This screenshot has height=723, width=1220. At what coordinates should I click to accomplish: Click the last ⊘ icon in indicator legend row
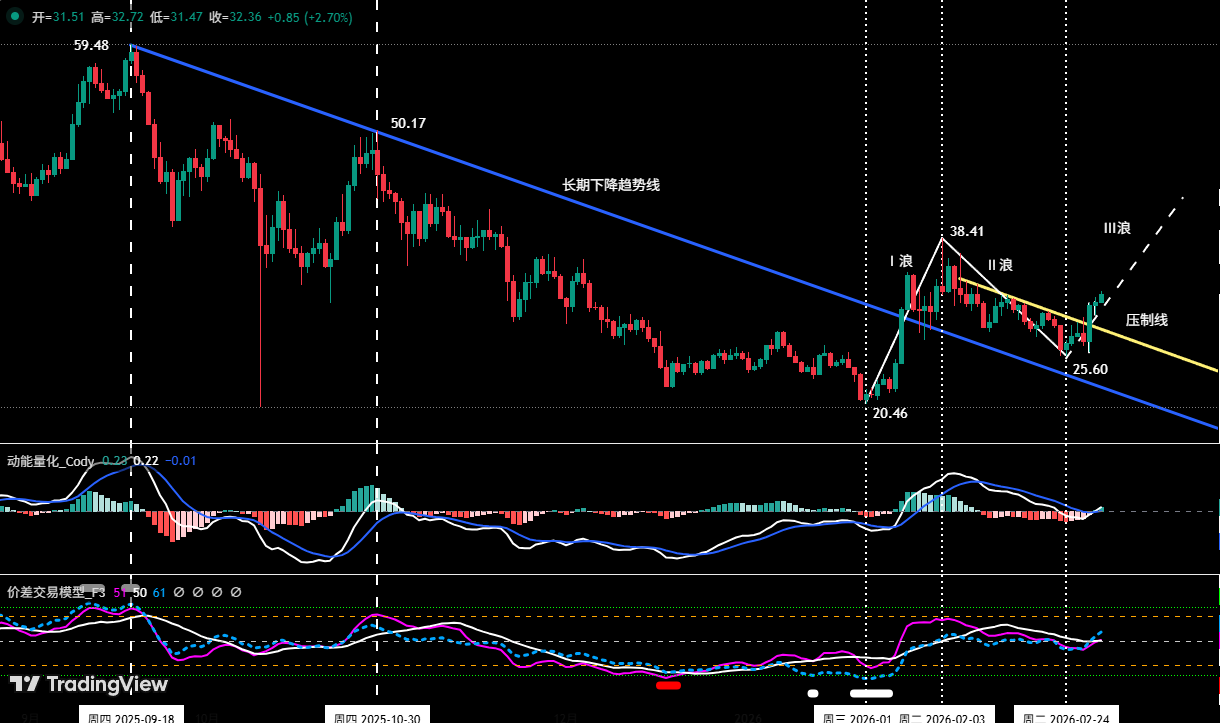tap(236, 592)
